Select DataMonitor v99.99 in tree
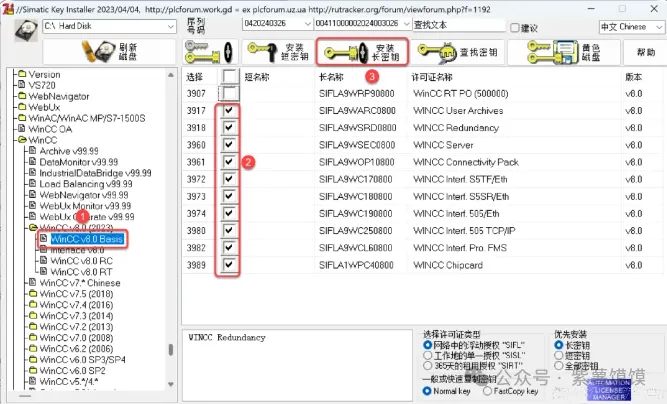This screenshot has height=404, width=667. coord(82,162)
